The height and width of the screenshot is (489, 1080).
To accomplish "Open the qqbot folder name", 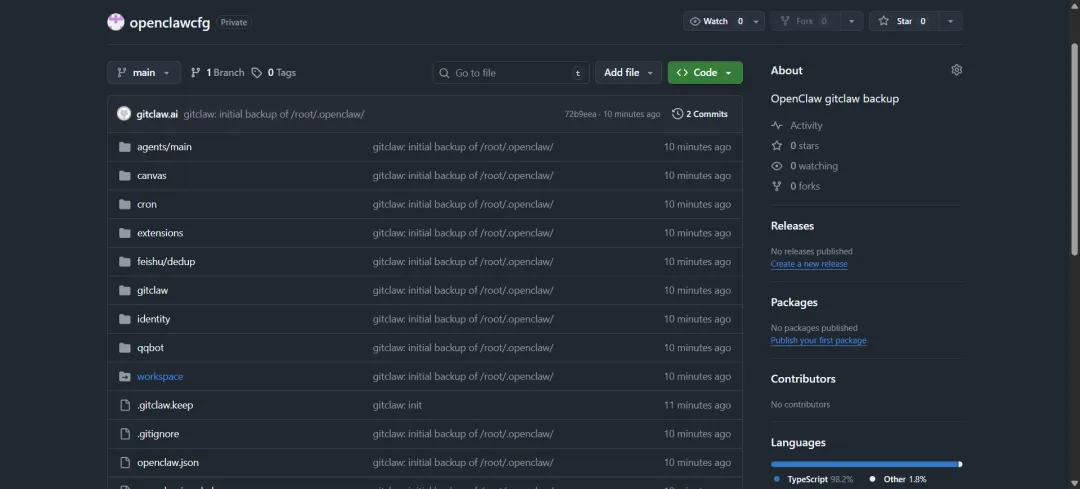I will pyautogui.click(x=150, y=348).
